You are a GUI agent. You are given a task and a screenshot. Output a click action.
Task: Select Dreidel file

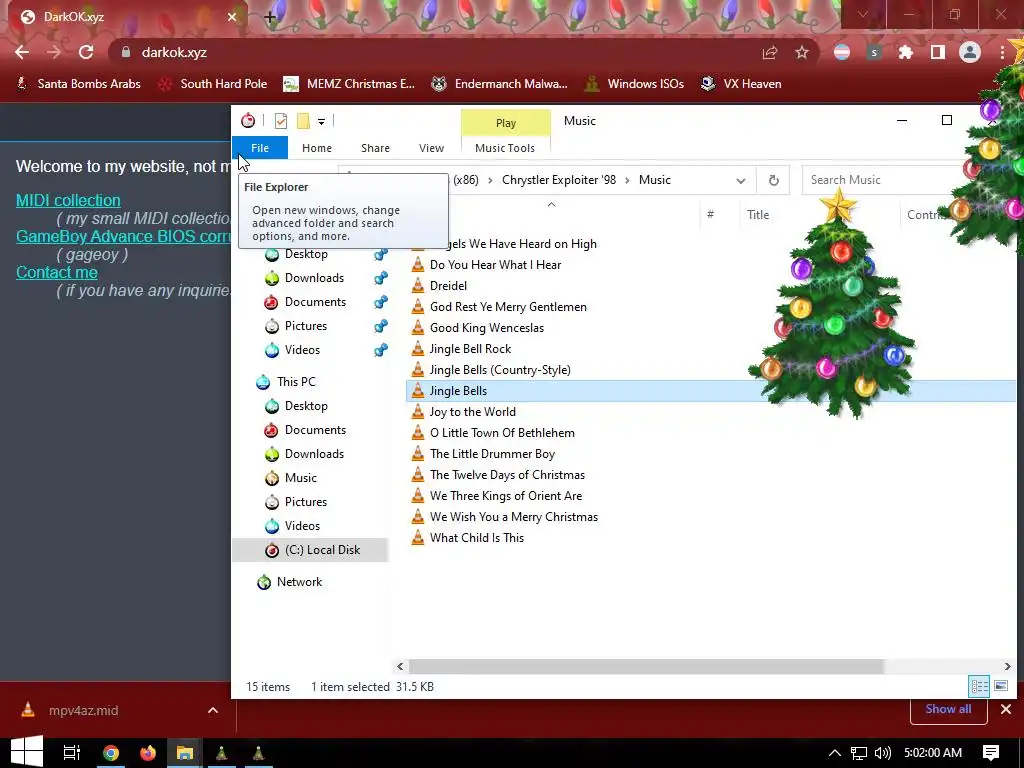(x=448, y=285)
